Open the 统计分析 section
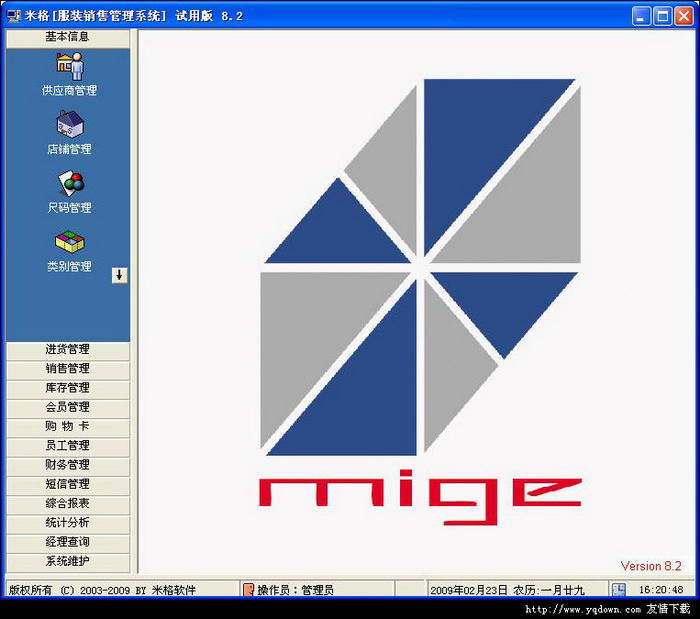700x619 pixels. (x=68, y=524)
